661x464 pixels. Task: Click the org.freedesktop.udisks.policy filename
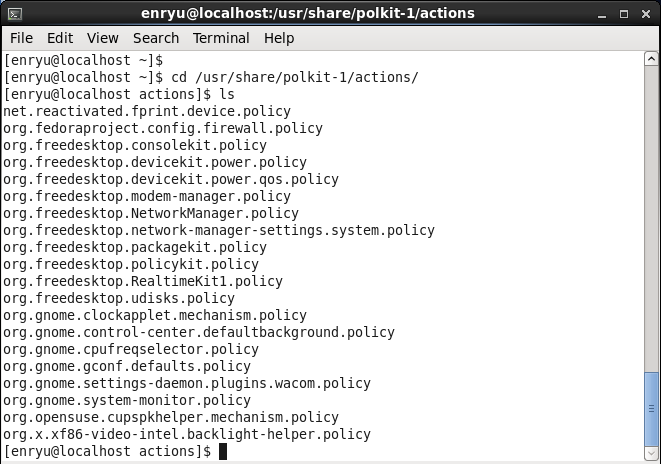119,298
